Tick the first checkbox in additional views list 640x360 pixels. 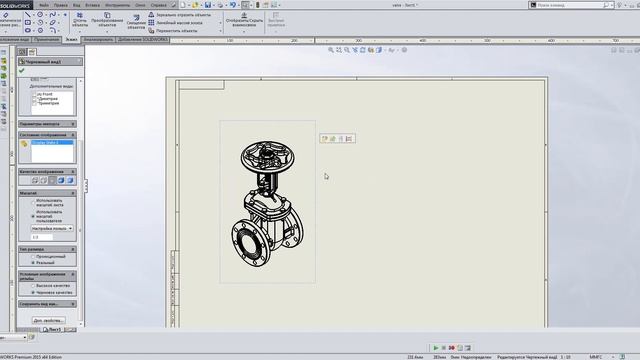35,94
